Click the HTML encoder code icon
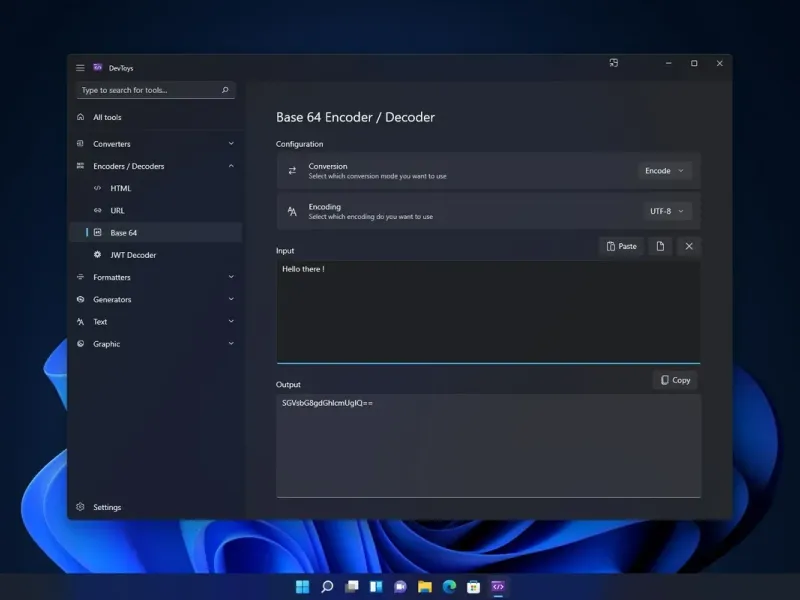The height and width of the screenshot is (600, 800). [97, 188]
